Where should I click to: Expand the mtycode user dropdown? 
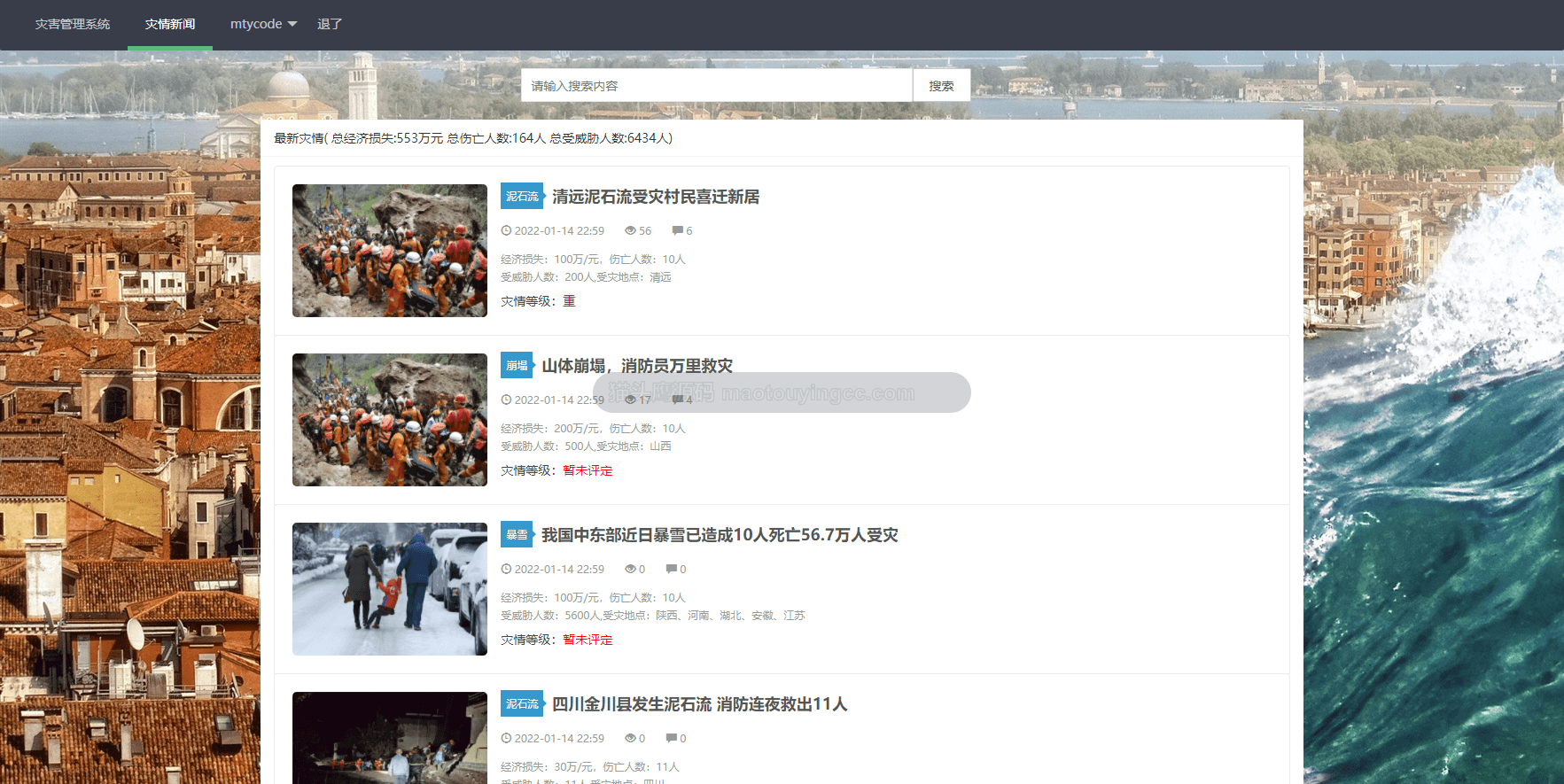click(x=263, y=24)
